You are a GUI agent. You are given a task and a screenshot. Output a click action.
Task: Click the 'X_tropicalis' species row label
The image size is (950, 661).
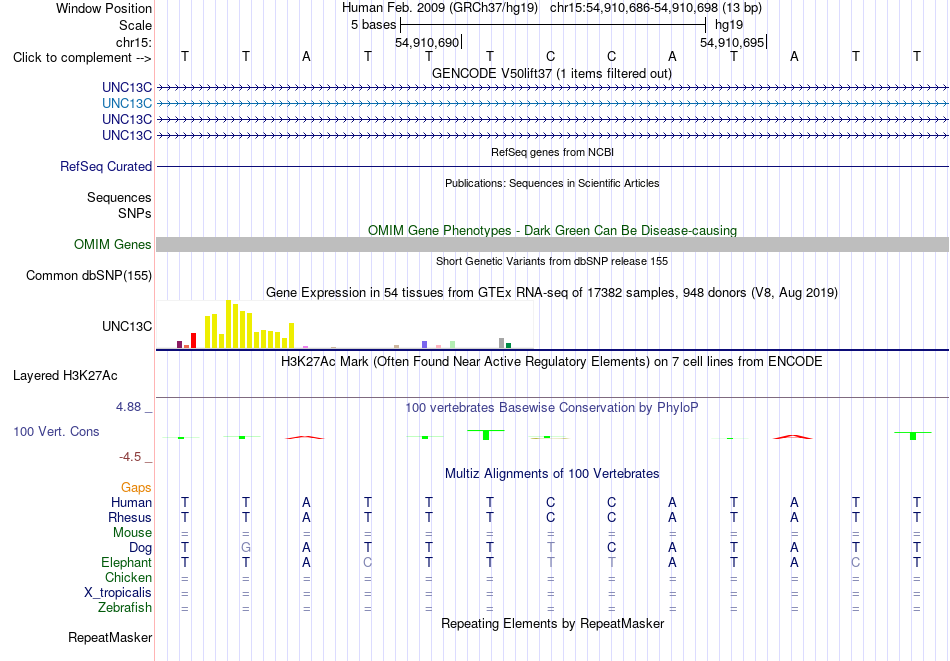click(118, 593)
